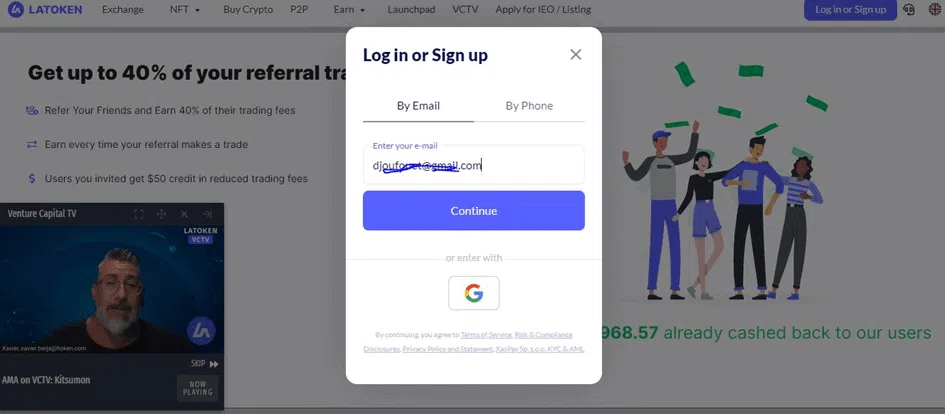
Task: Skip the current VCTV video
Action: [x=204, y=364]
